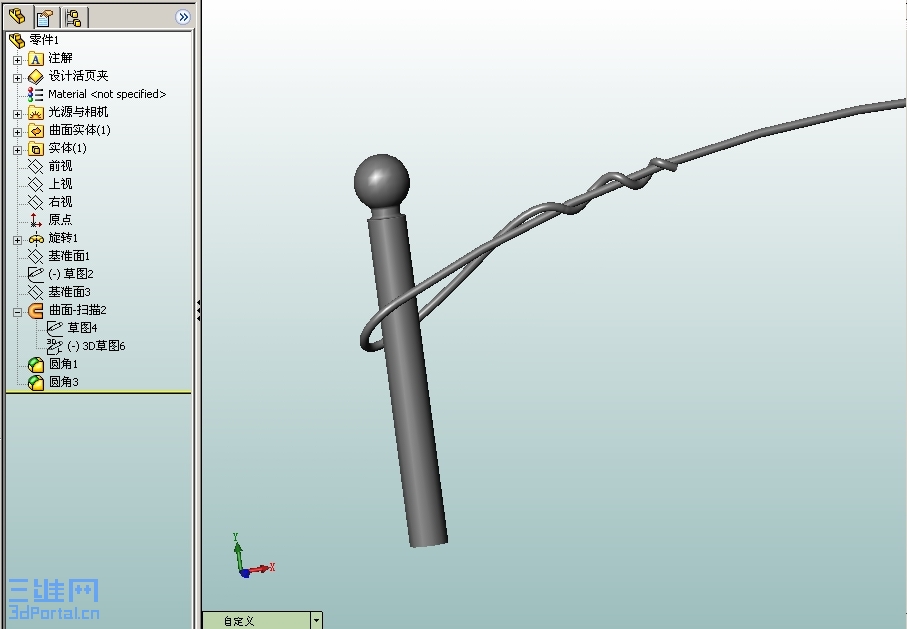The width and height of the screenshot is (907, 629).
Task: Select the 上视 top plane icon
Action: click(36, 185)
